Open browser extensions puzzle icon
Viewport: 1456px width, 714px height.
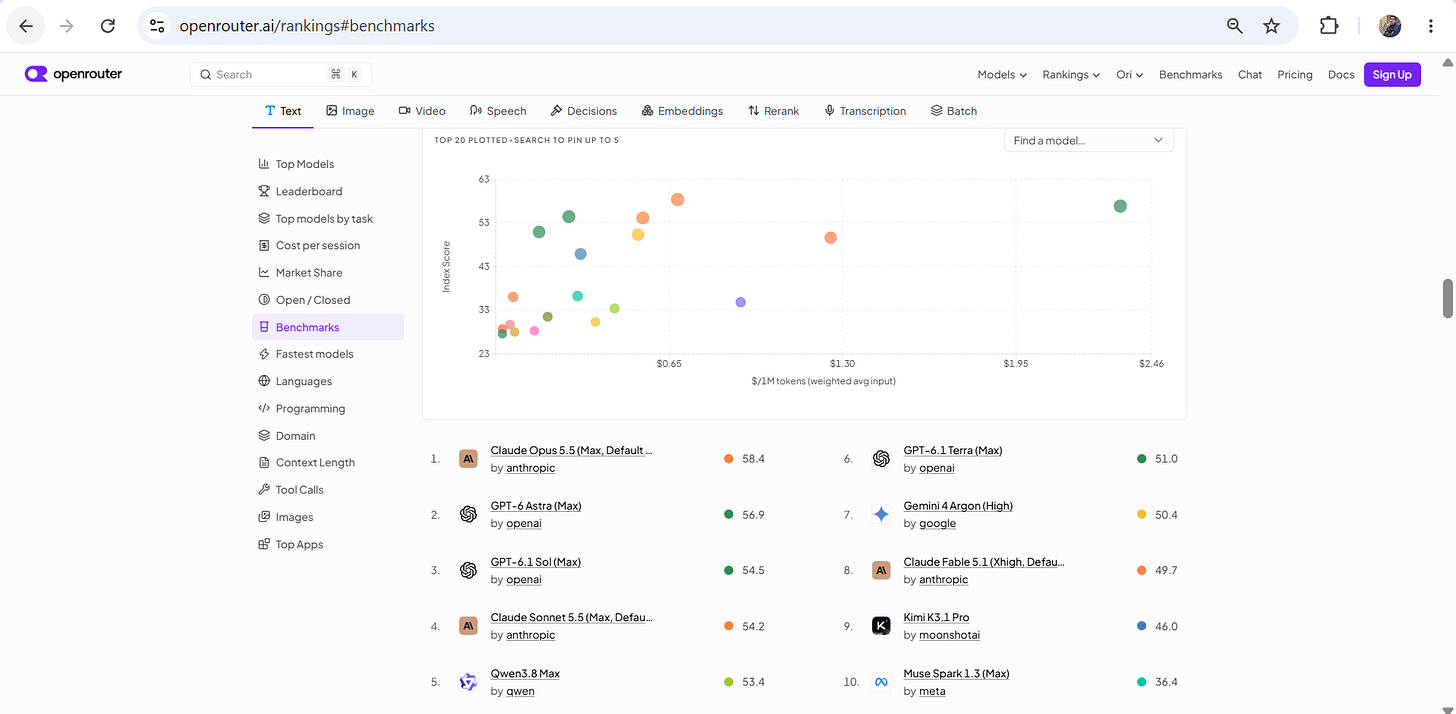(1329, 26)
